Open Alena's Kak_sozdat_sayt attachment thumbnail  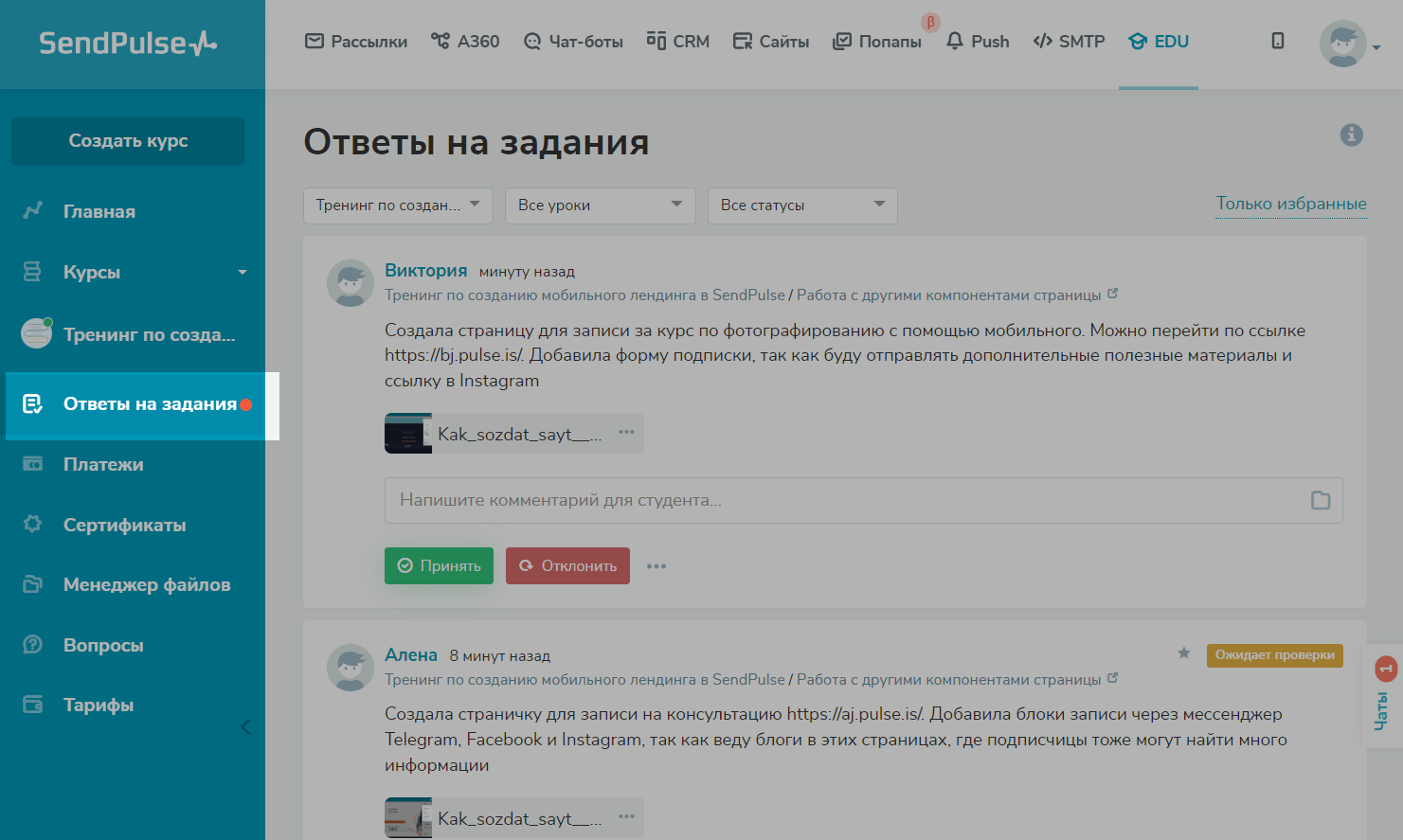pos(408,818)
